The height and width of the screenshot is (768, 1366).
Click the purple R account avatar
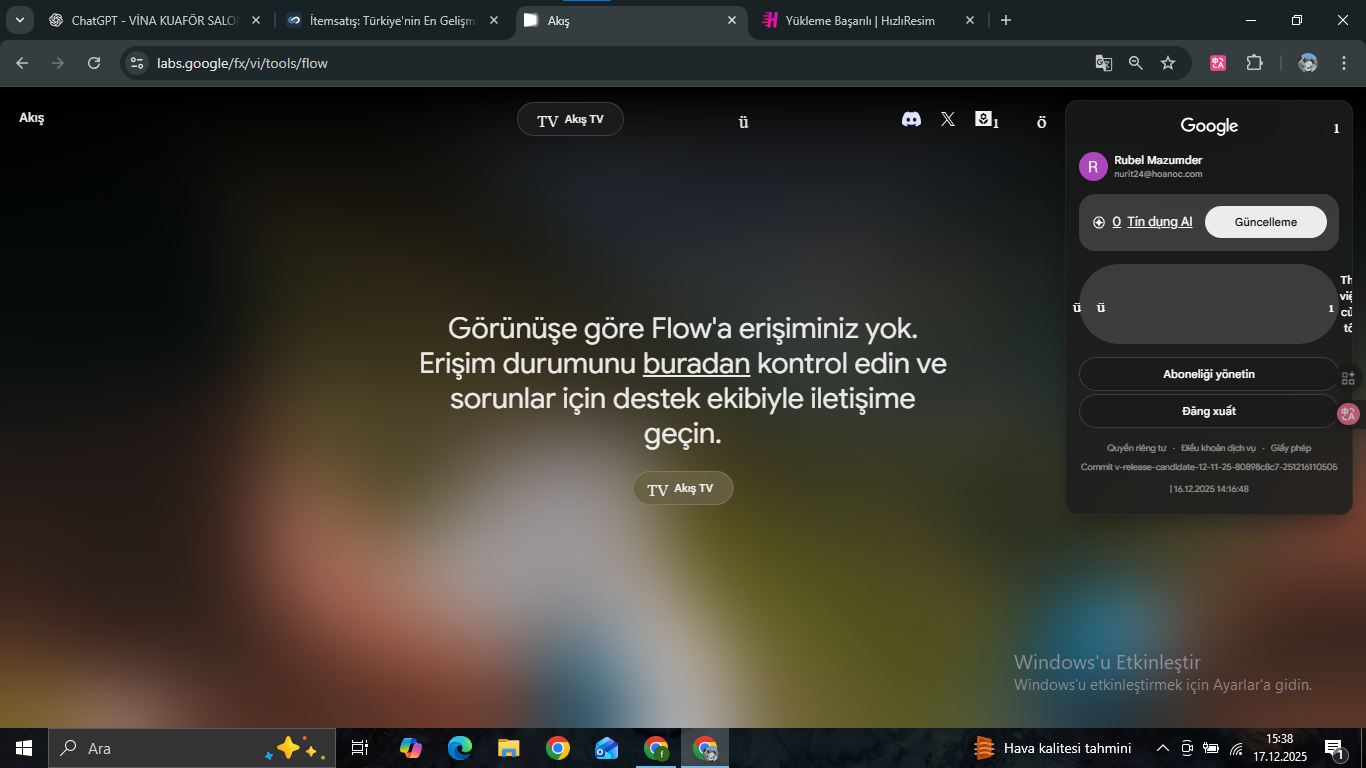[1093, 166]
